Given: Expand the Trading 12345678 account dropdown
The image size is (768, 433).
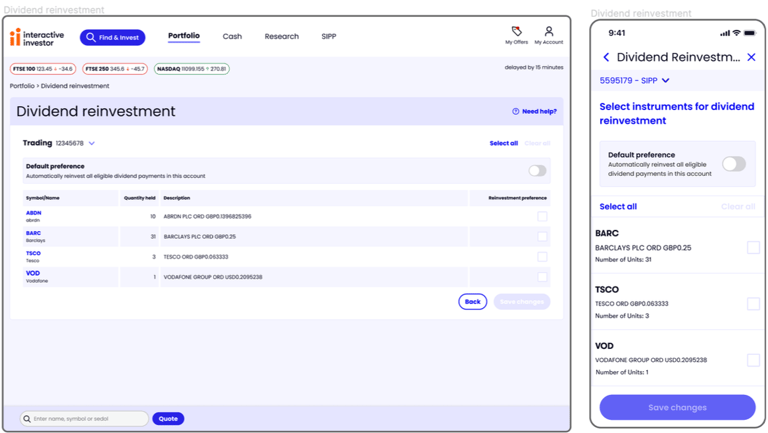Looking at the screenshot, I should [x=92, y=143].
